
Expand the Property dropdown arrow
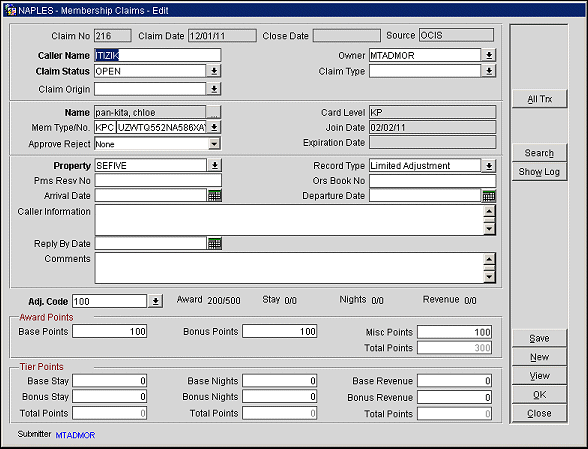214,165
